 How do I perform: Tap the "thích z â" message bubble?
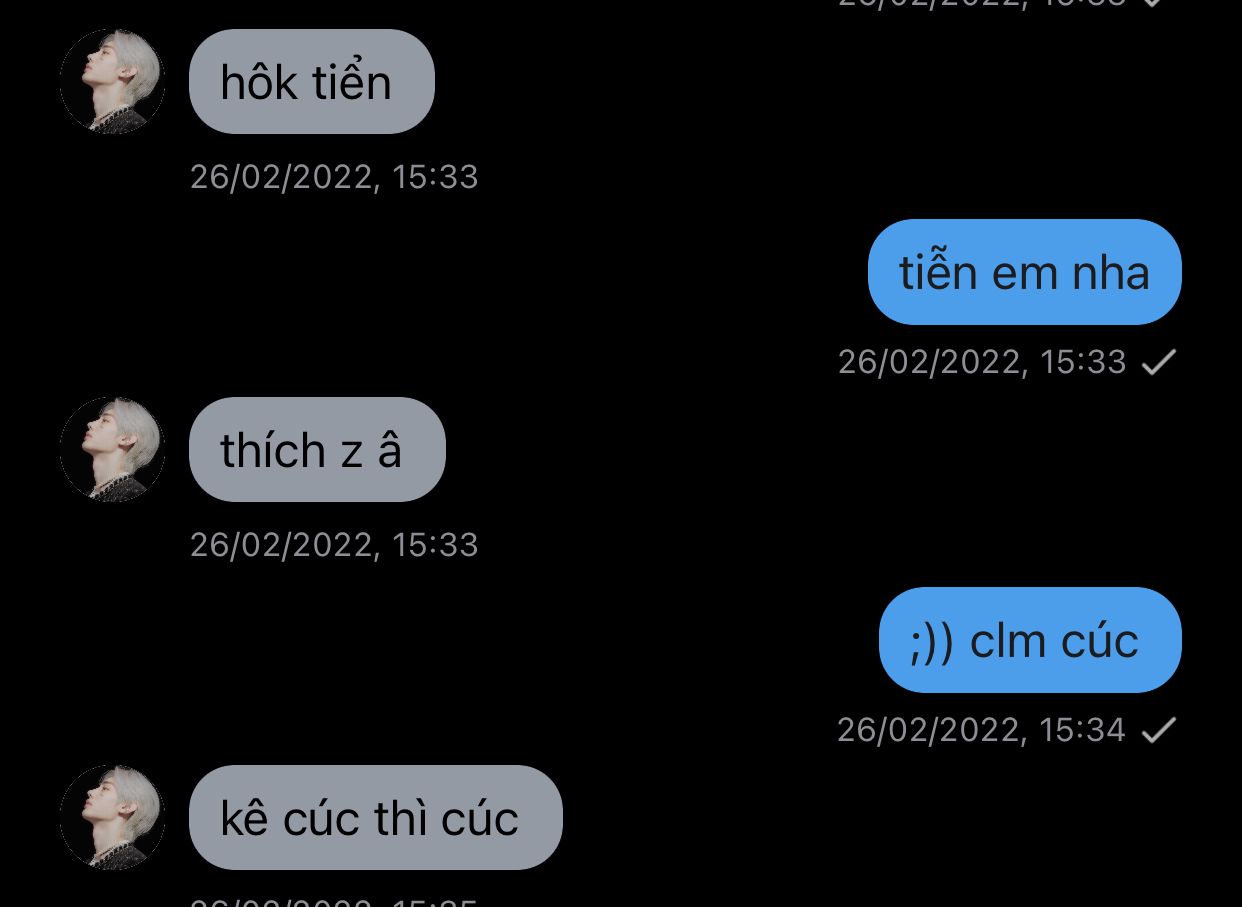[317, 449]
